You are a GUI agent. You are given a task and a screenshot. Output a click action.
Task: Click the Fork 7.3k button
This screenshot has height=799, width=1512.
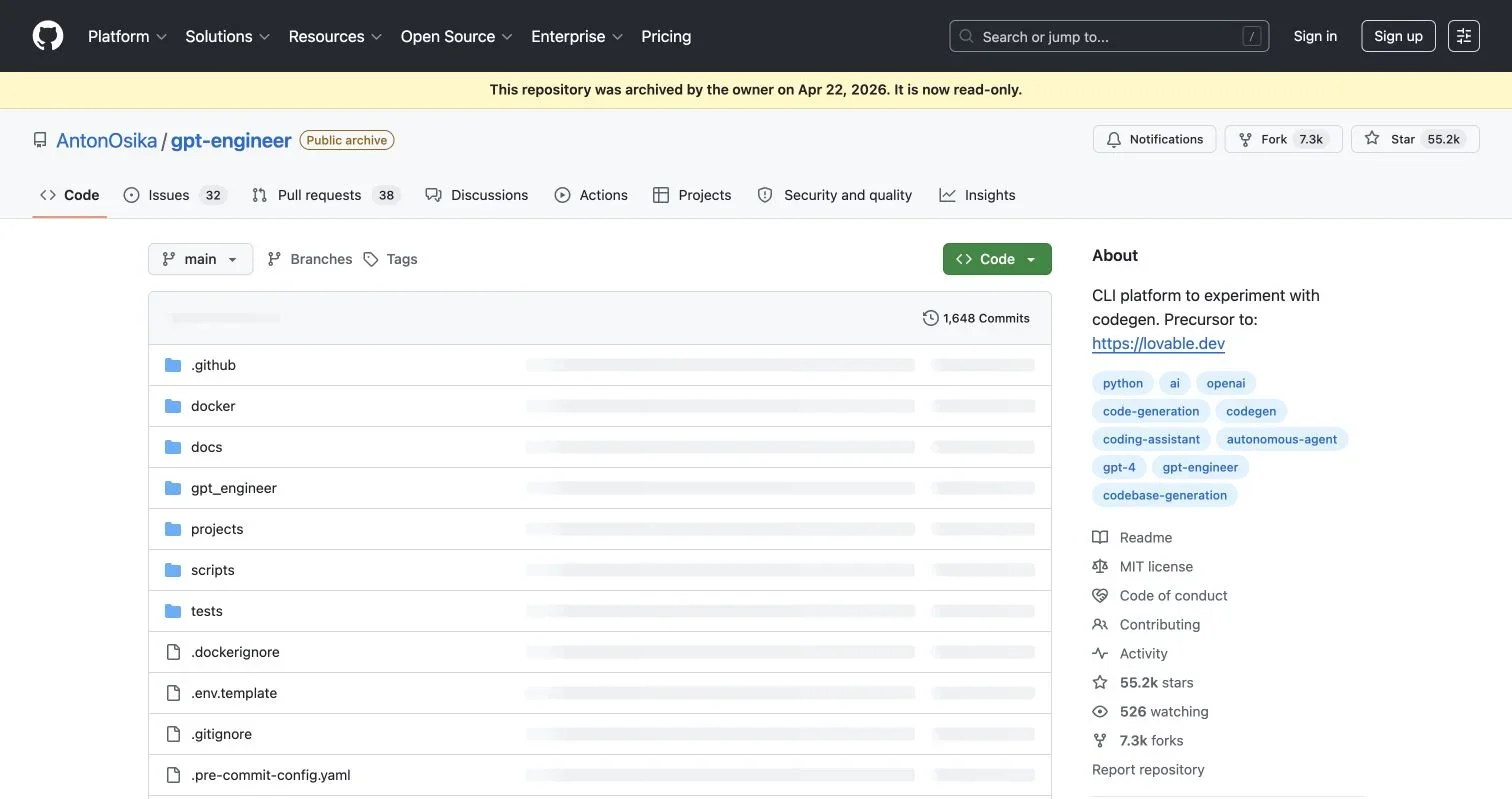tap(1283, 139)
